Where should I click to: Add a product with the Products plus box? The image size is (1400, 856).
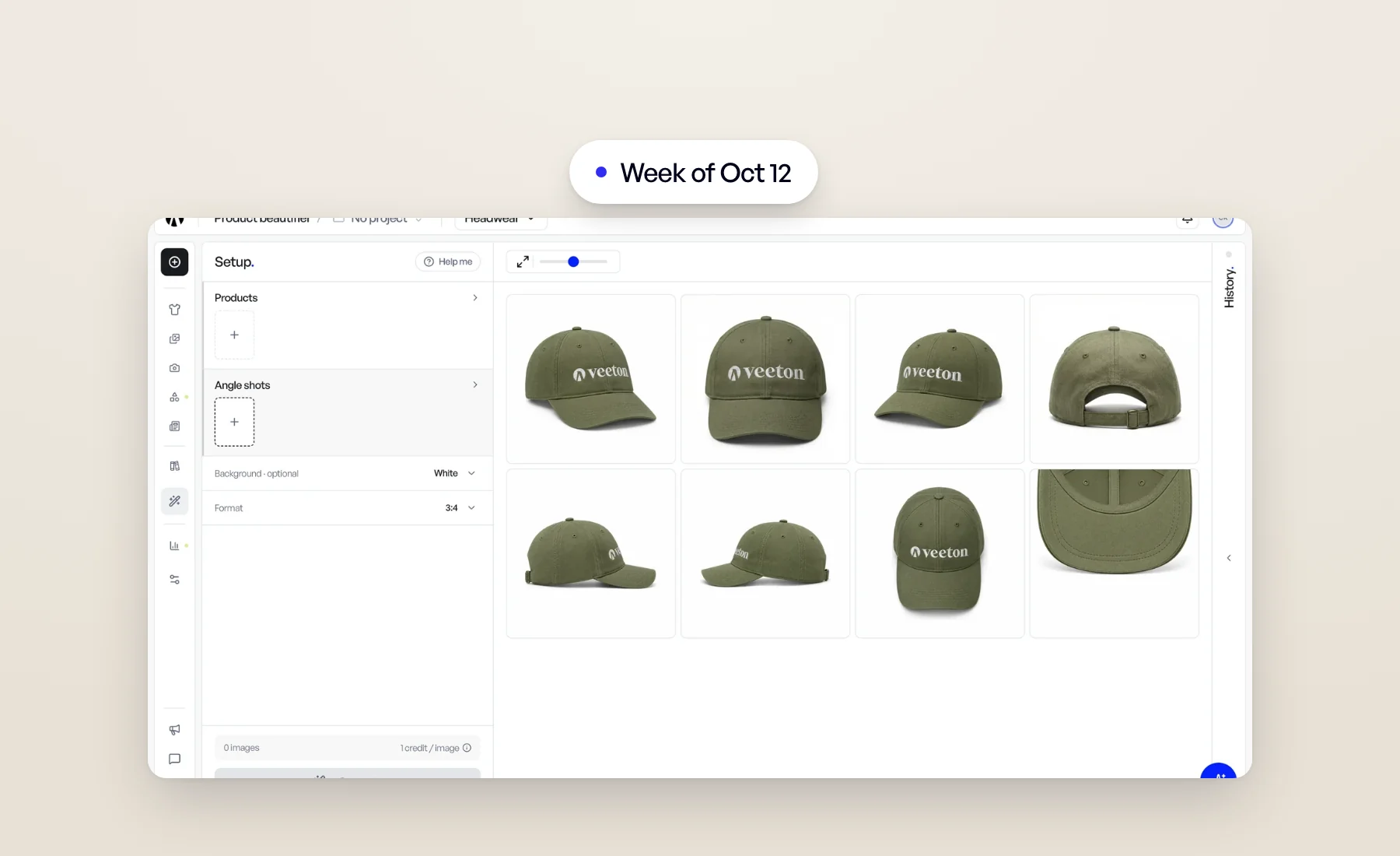click(234, 335)
